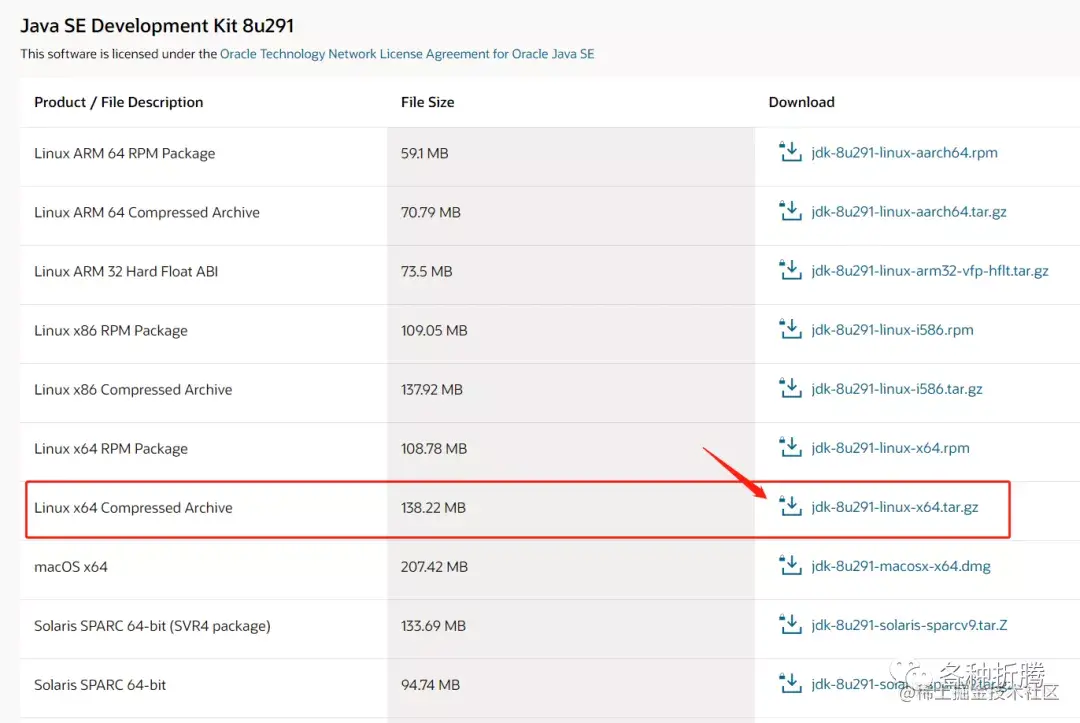Click download icon for jdk-8u291-linux-x64.rpm
Viewport: 1080px width, 723px height.
[790, 448]
